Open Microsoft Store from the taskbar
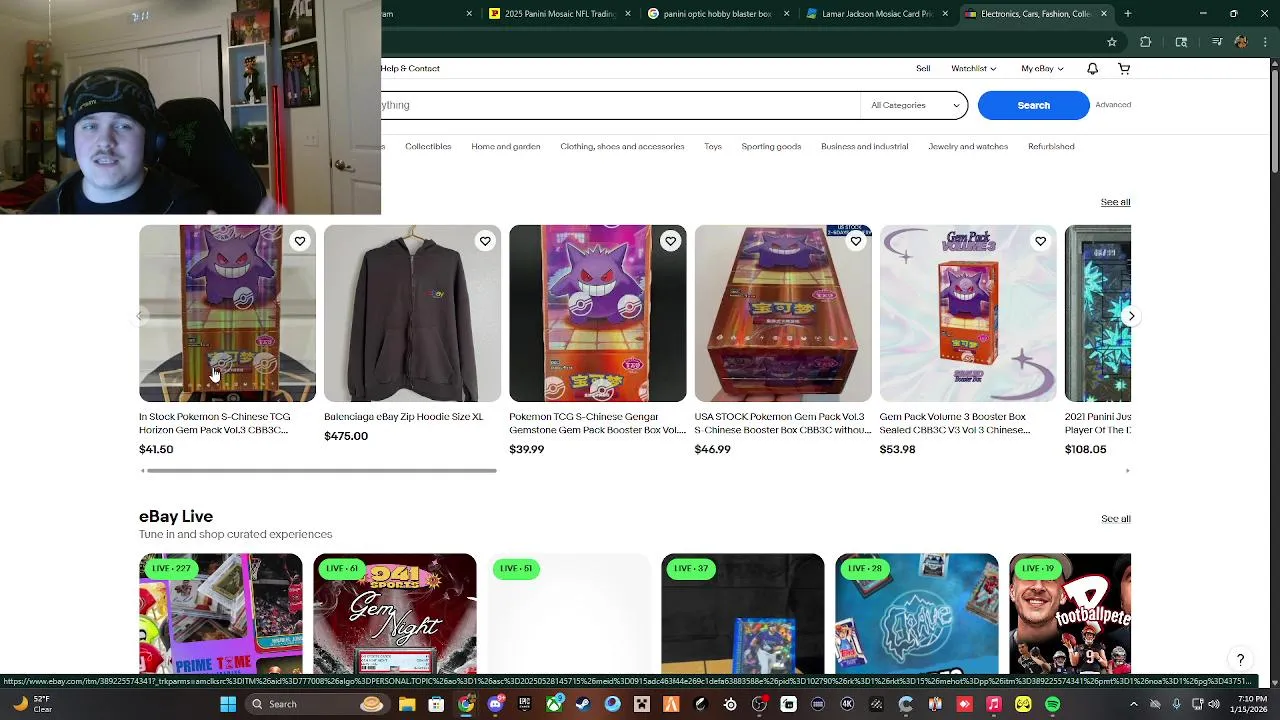Viewport: 1280px width, 720px height. 436,704
